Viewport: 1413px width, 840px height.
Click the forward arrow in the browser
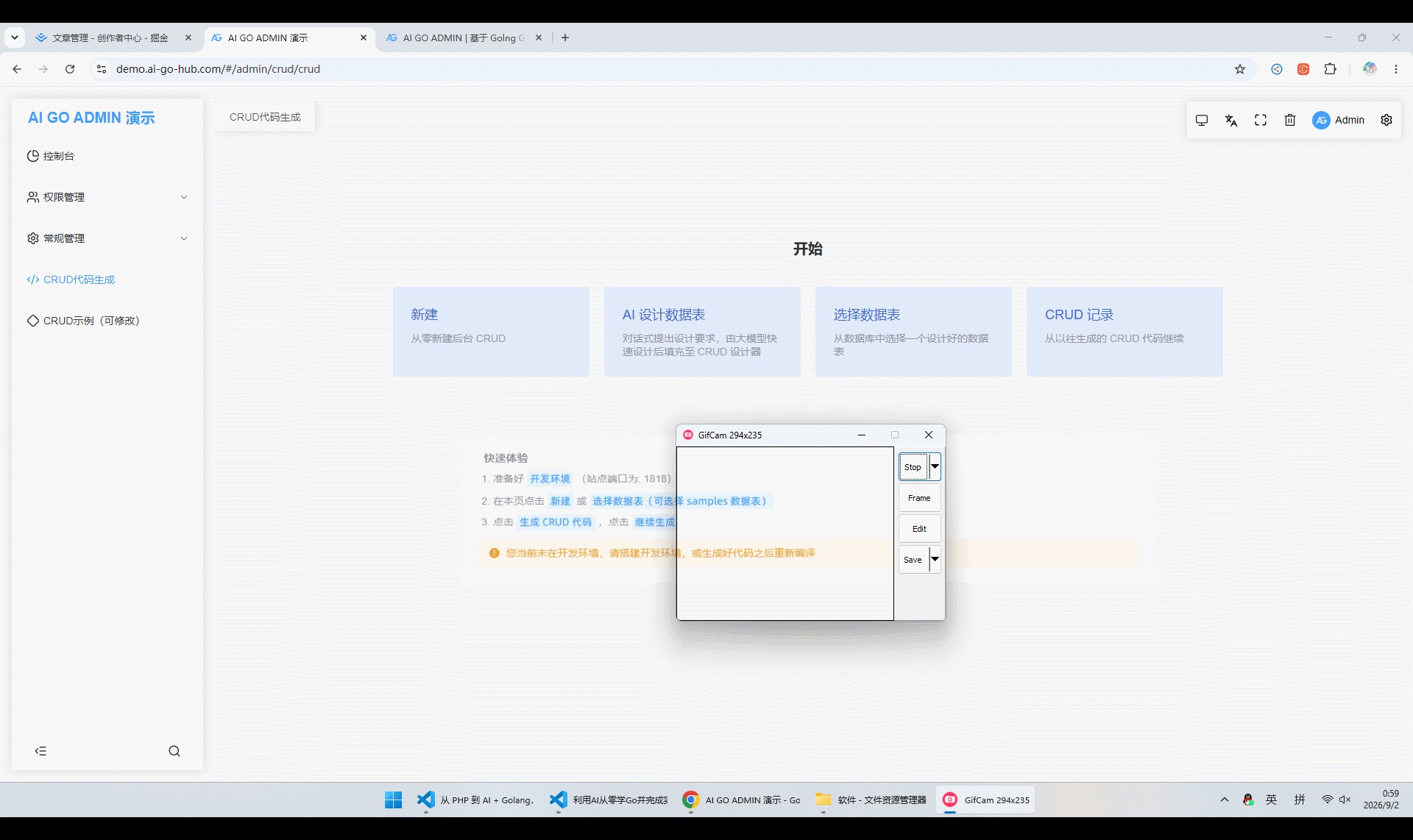43,69
